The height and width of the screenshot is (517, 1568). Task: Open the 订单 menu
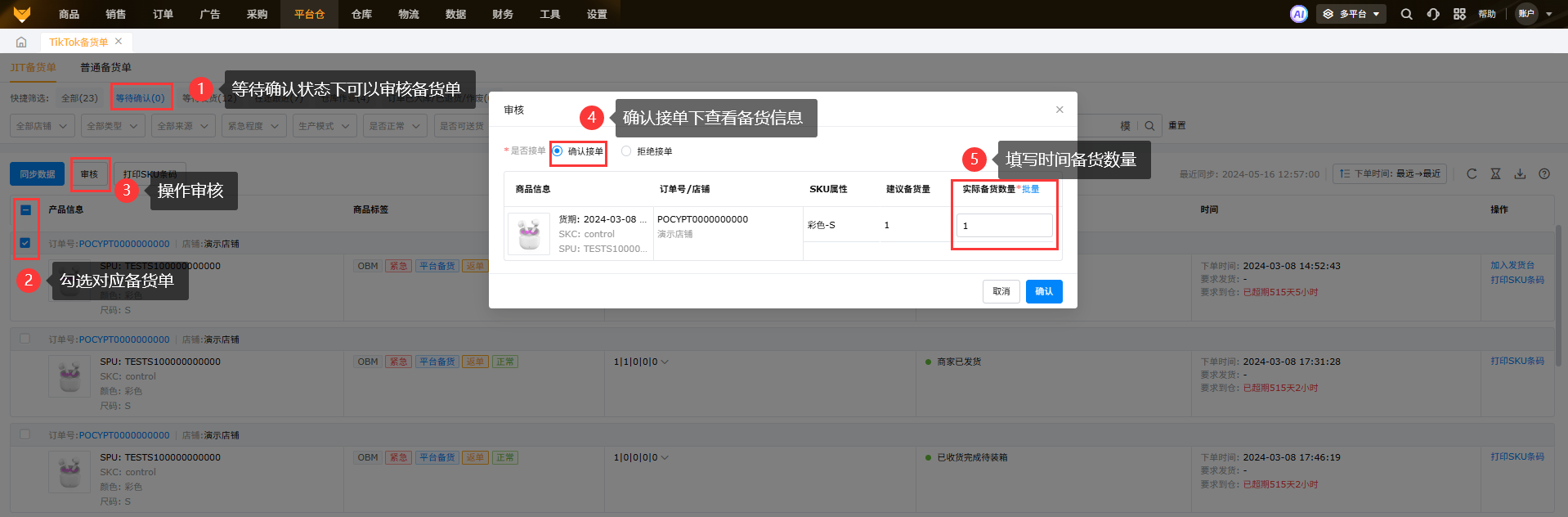[x=164, y=14]
